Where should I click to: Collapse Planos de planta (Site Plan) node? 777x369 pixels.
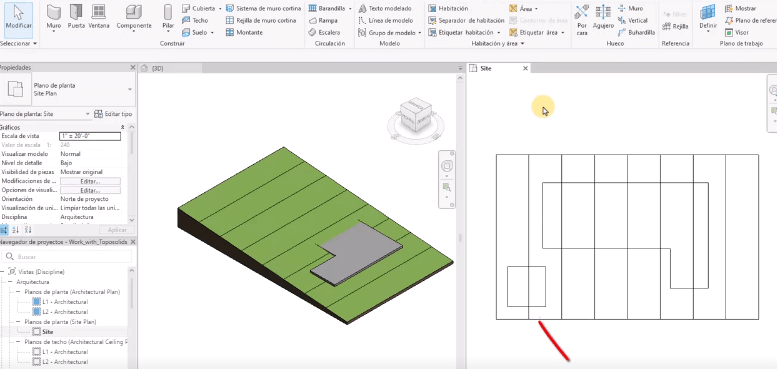pyautogui.click(x=19, y=322)
